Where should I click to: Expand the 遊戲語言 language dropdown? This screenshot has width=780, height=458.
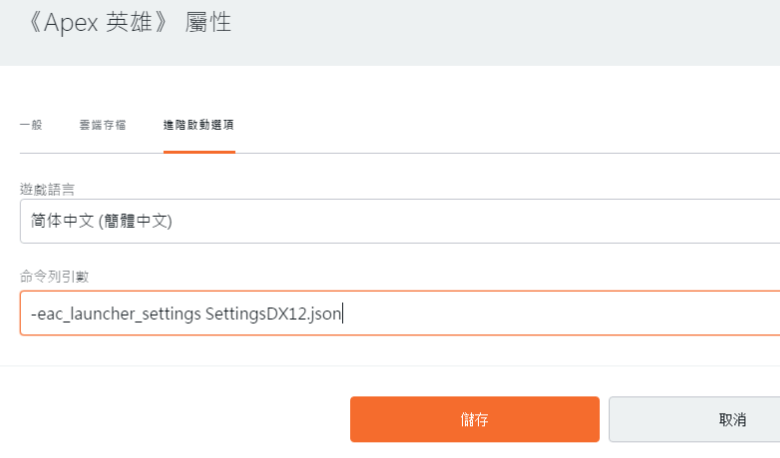400,221
